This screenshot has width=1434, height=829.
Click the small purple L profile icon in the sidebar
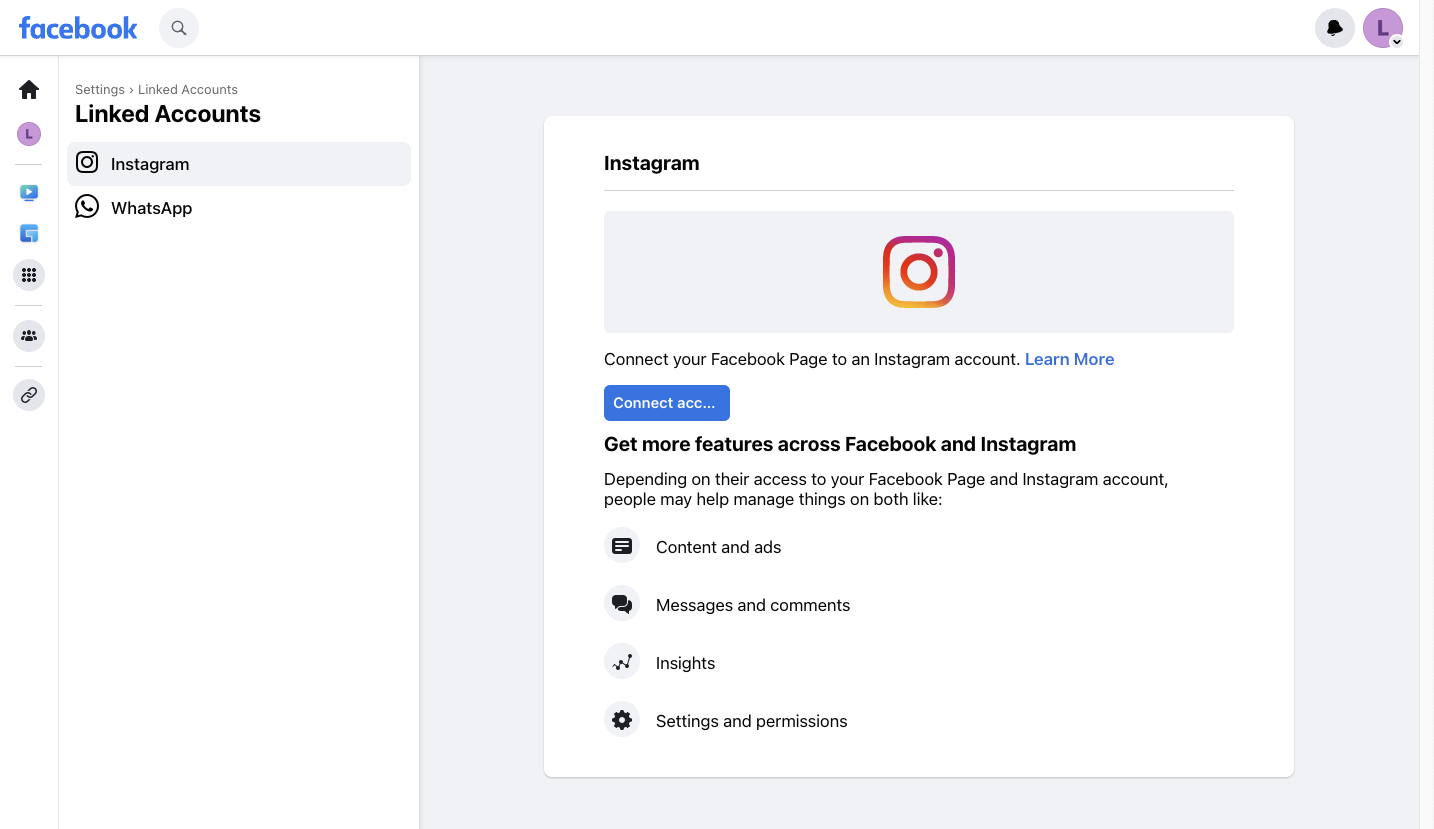pyautogui.click(x=29, y=133)
